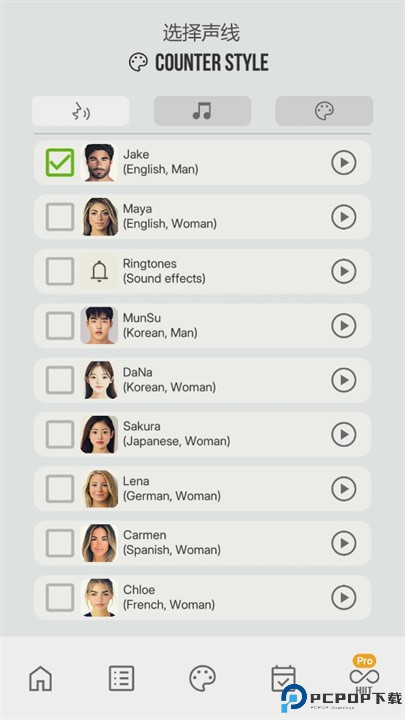Click the Ringtones bell icon
405x720 pixels.
tap(99, 271)
